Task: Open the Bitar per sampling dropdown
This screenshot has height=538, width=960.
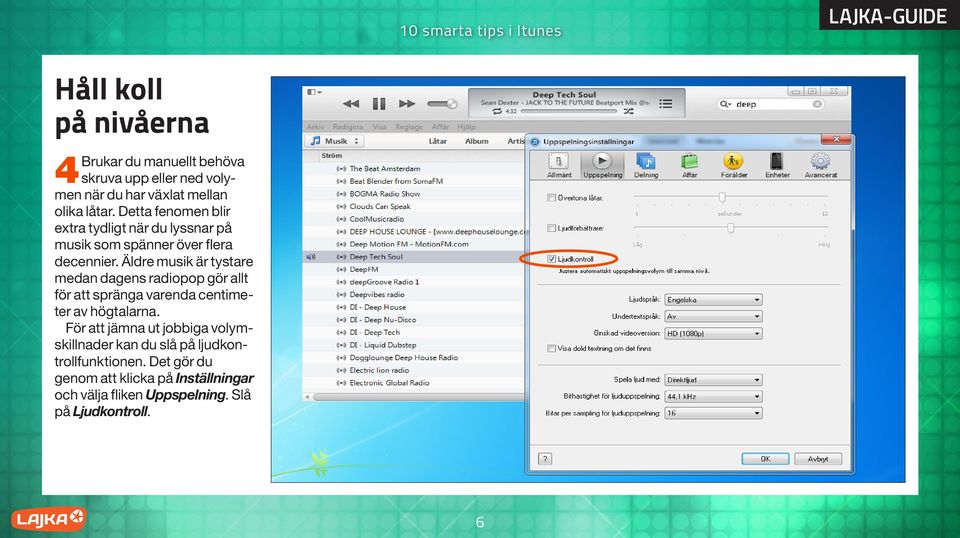Action: [x=713, y=413]
